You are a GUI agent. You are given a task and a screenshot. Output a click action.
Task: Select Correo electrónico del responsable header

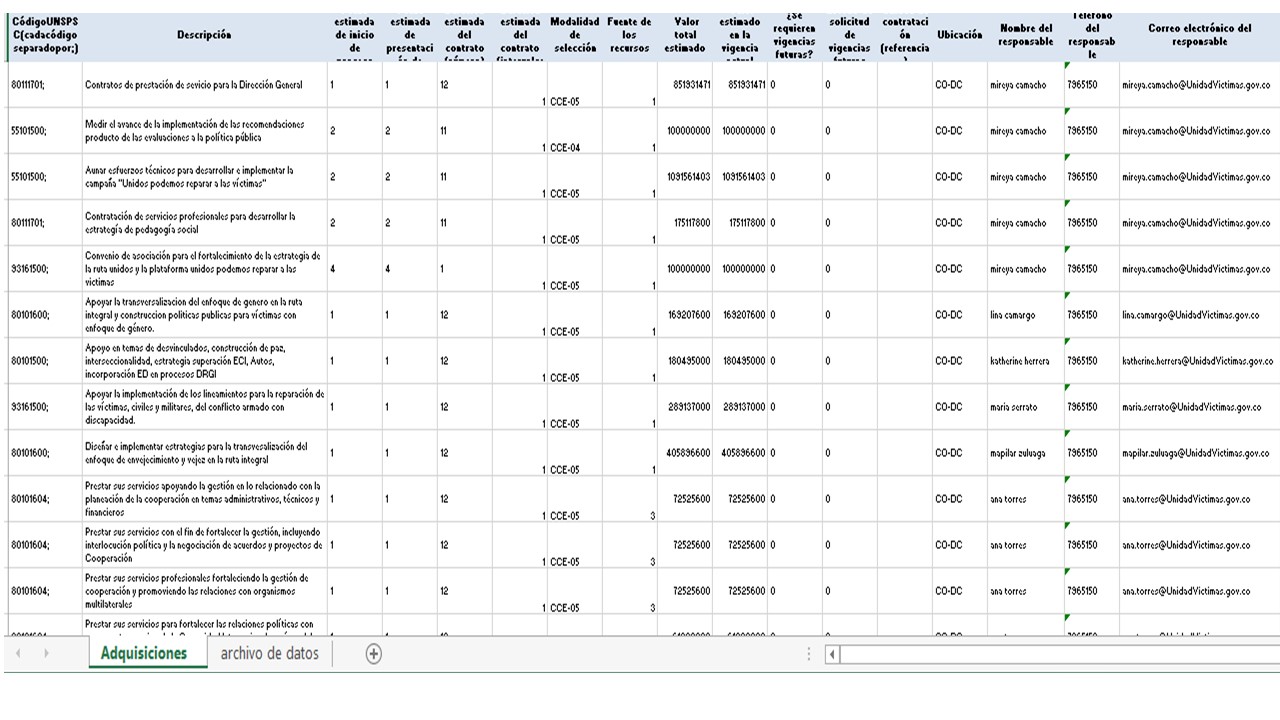1199,36
